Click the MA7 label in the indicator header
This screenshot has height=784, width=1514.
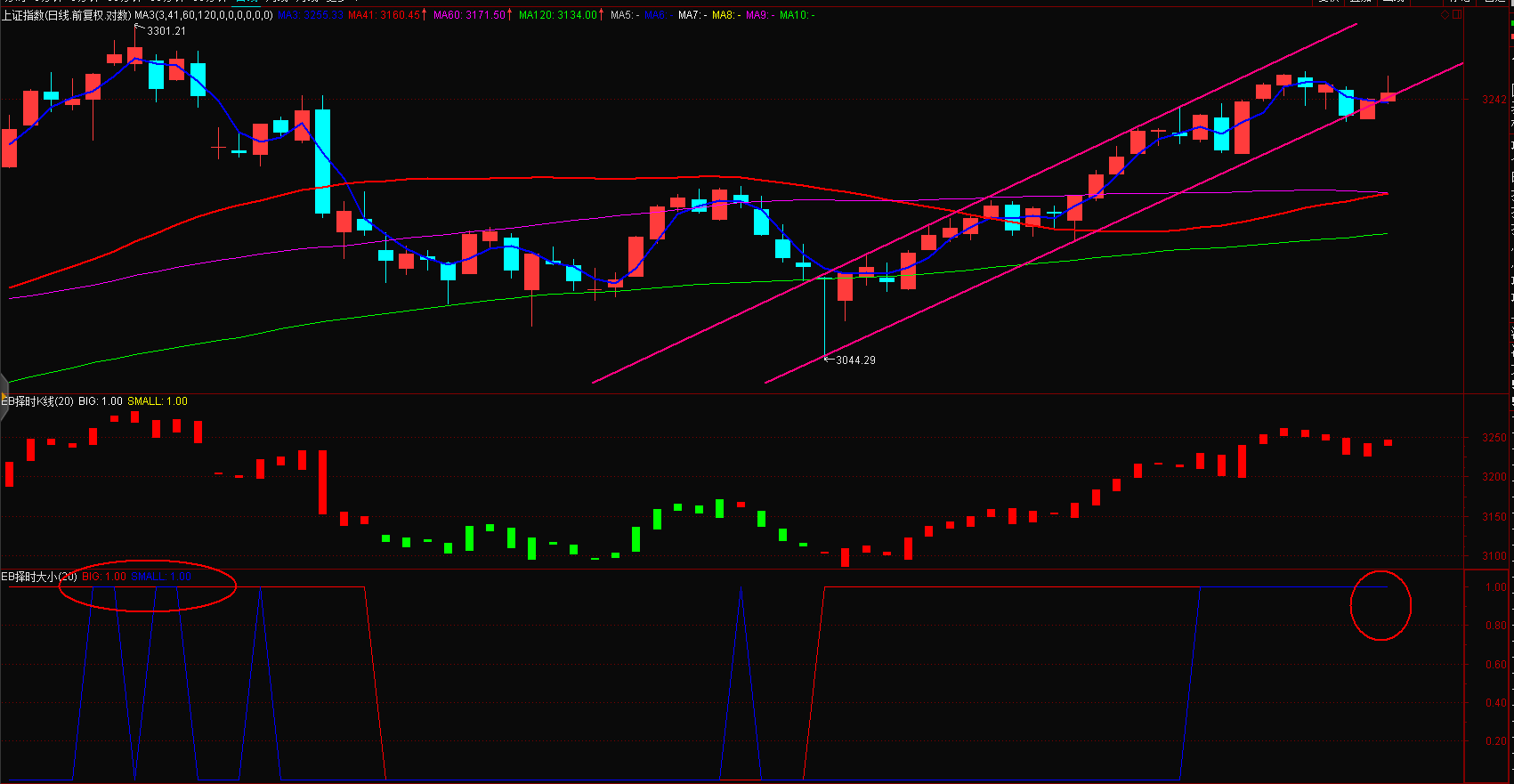[x=692, y=15]
